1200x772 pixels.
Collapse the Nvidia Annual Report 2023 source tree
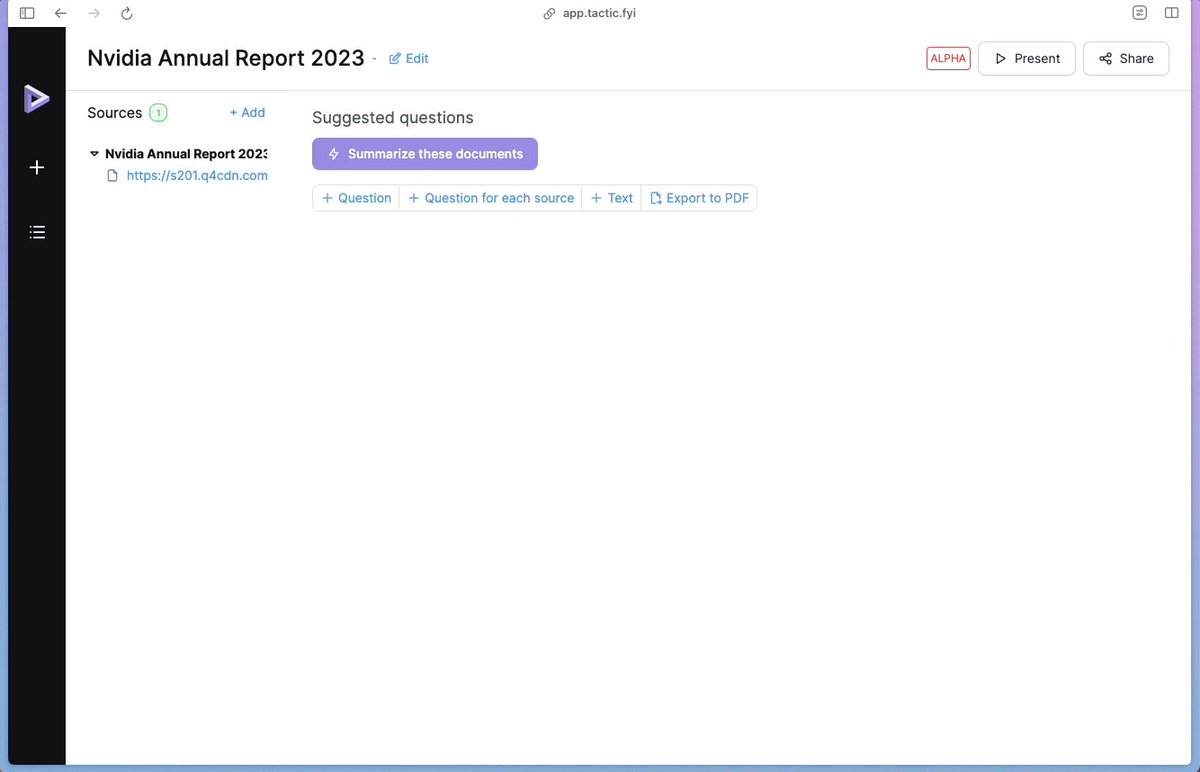click(x=94, y=154)
